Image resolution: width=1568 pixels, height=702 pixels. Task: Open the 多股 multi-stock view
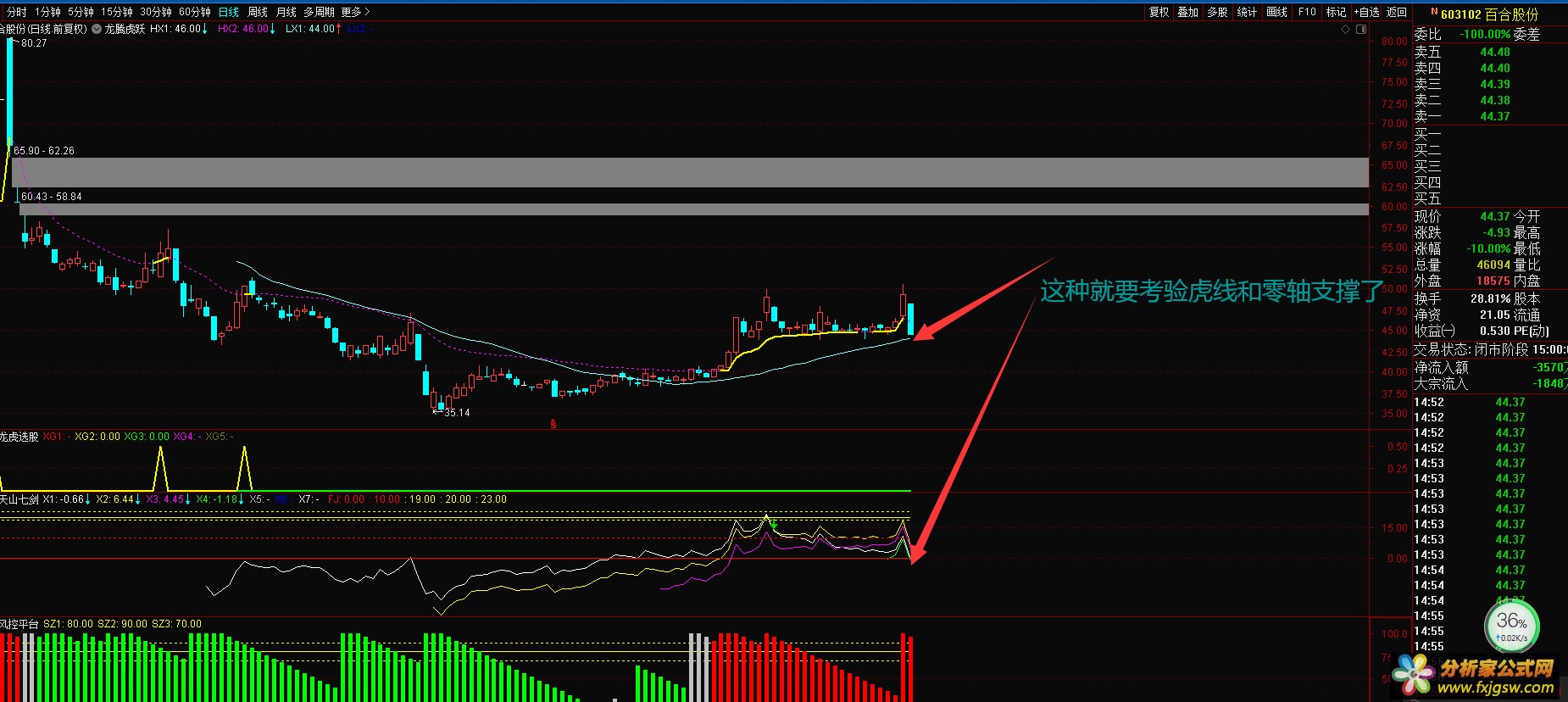(1218, 12)
